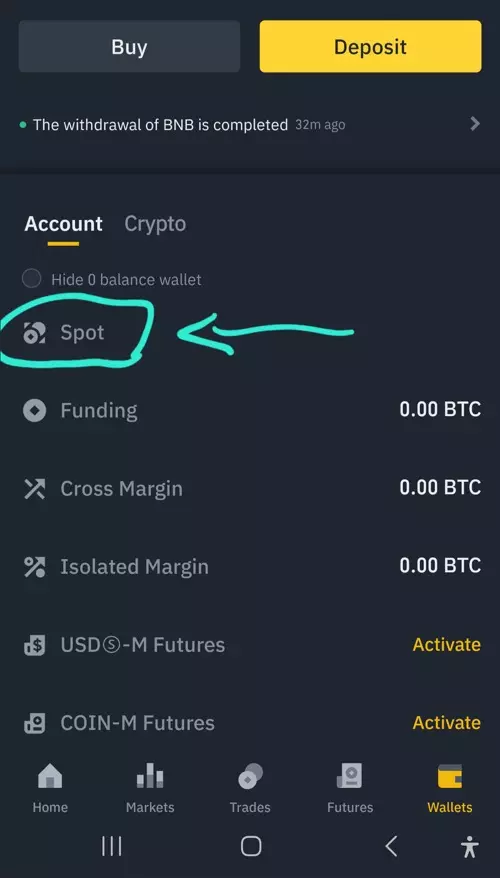Select the Cross Margin icon

[34, 489]
